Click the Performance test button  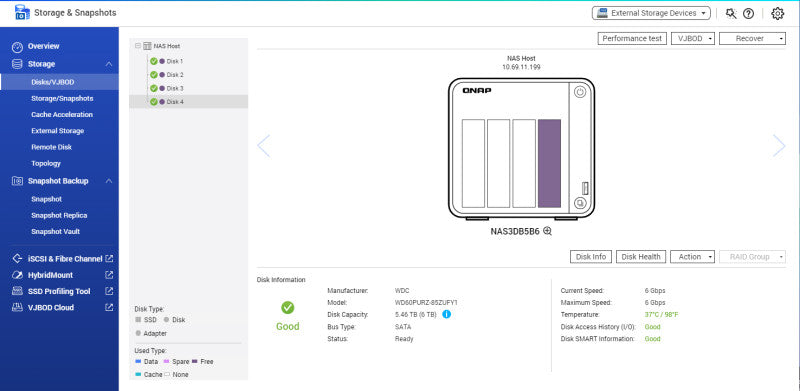point(632,39)
